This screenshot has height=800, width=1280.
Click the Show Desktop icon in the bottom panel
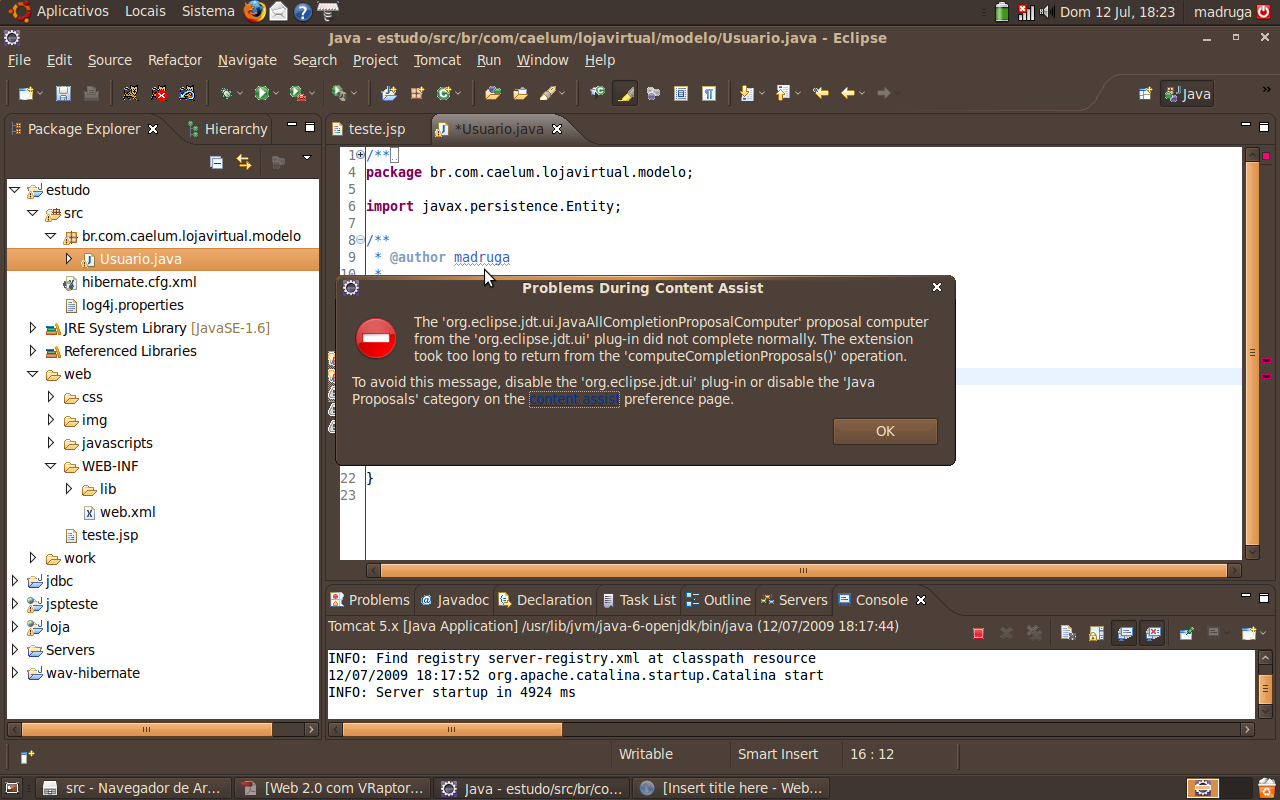(x=11, y=788)
